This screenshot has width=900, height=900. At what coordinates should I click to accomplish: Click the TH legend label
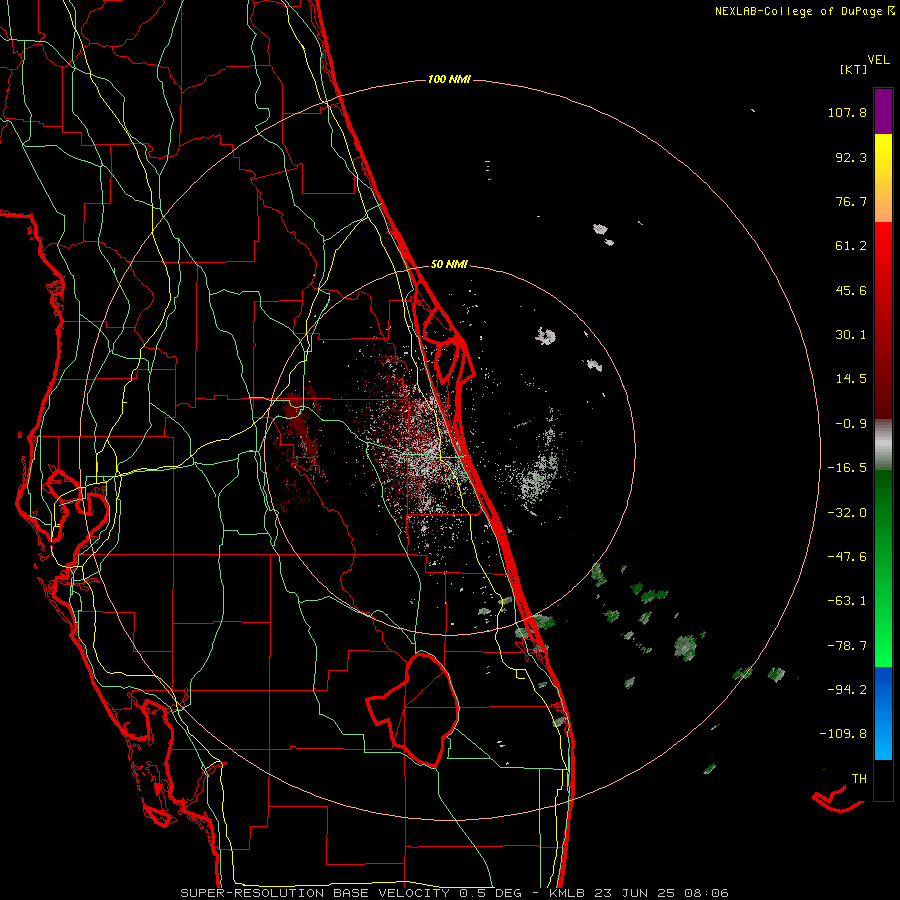pyautogui.click(x=859, y=779)
